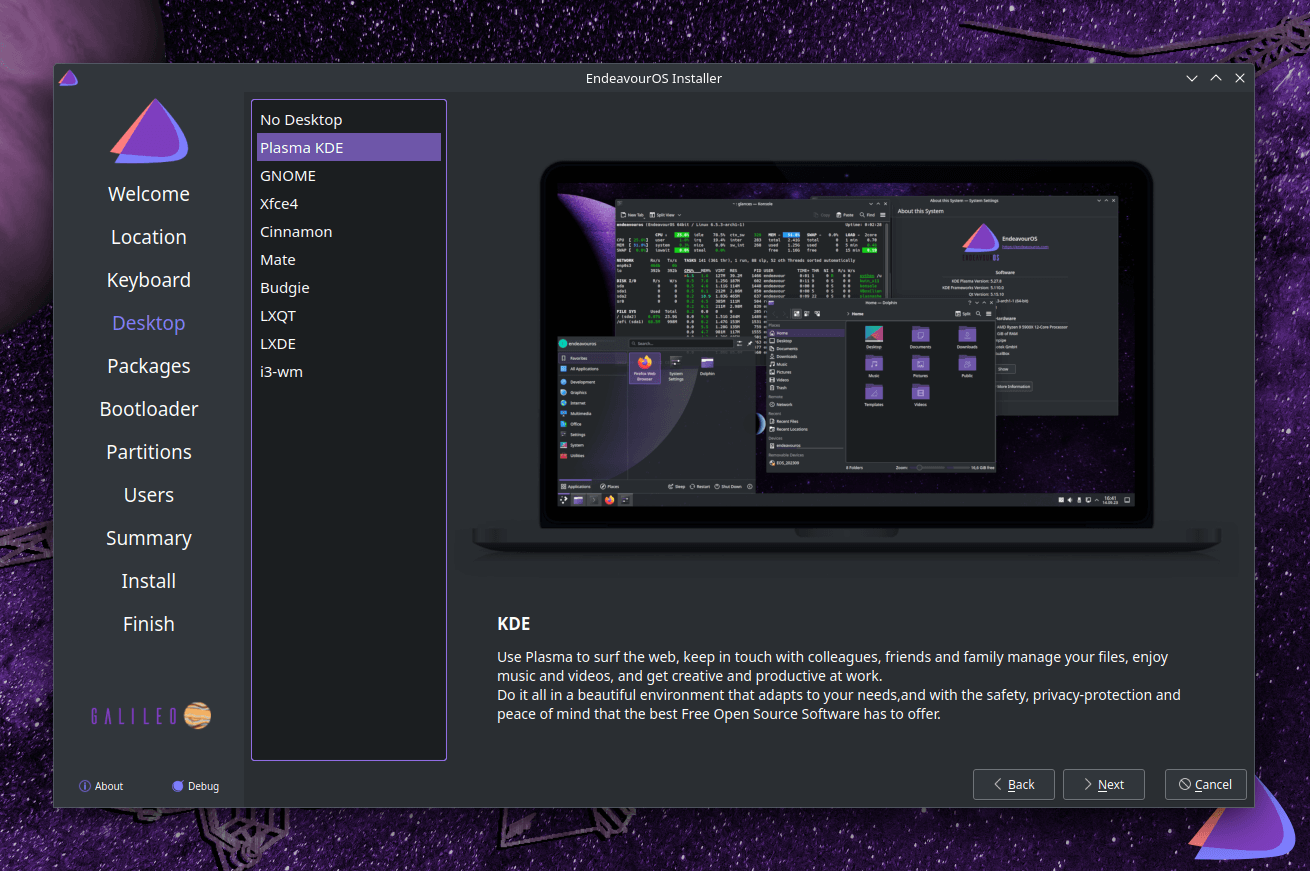Click the arrow icon inside the Next button

(1087, 784)
